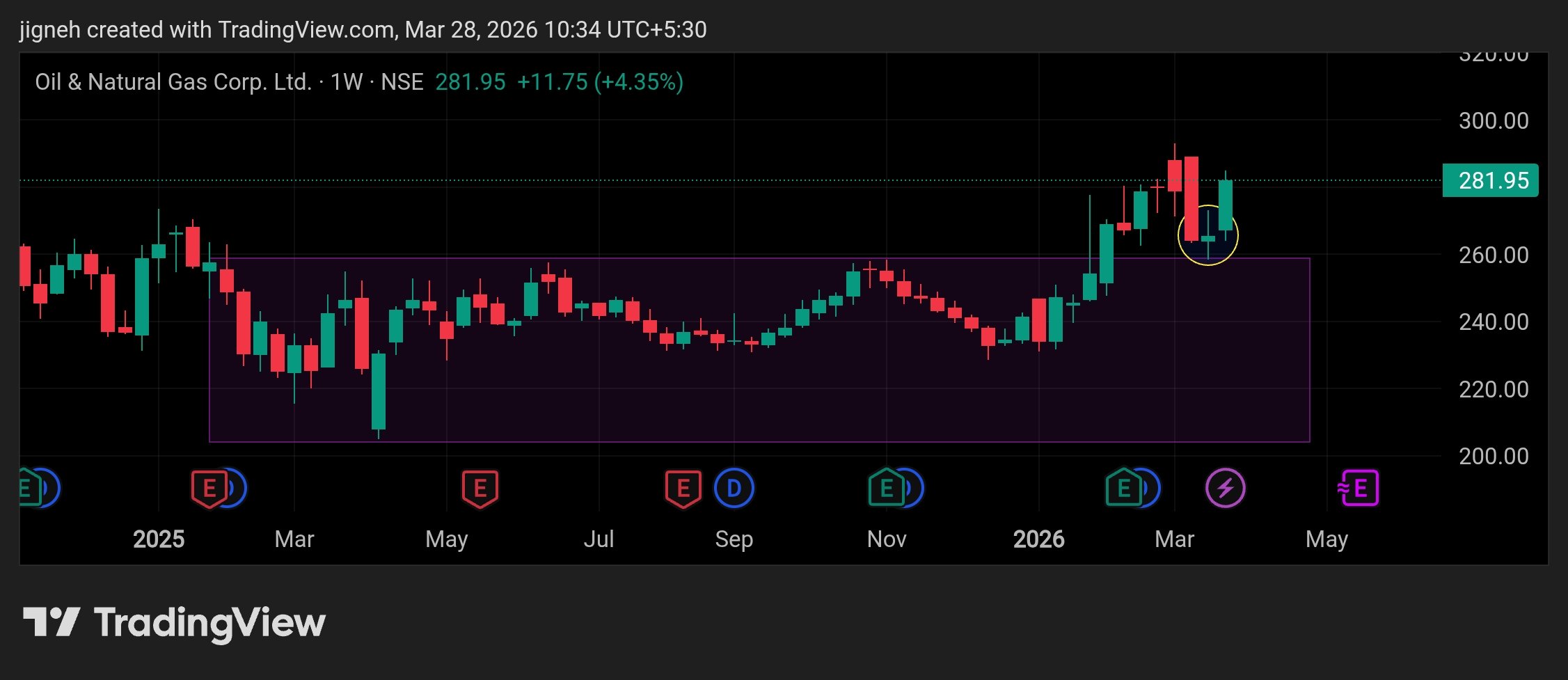Click the "200.00" price axis label
The image size is (1568, 680).
point(1494,457)
